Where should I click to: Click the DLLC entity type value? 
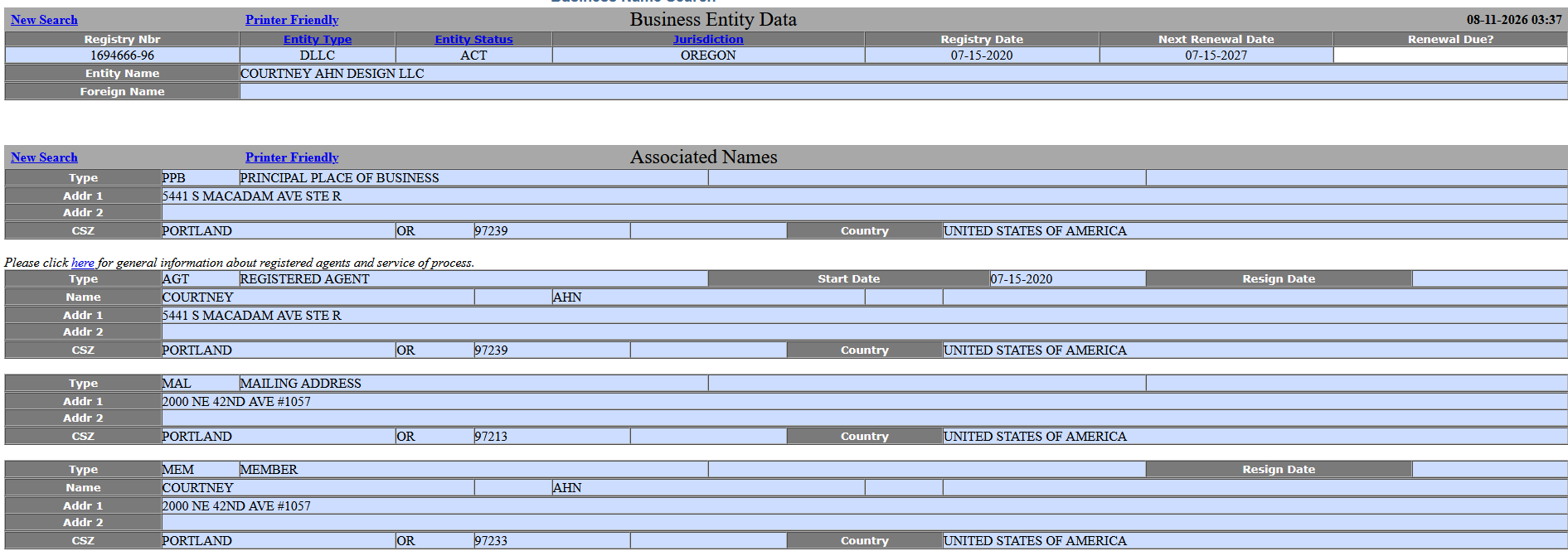(x=318, y=56)
